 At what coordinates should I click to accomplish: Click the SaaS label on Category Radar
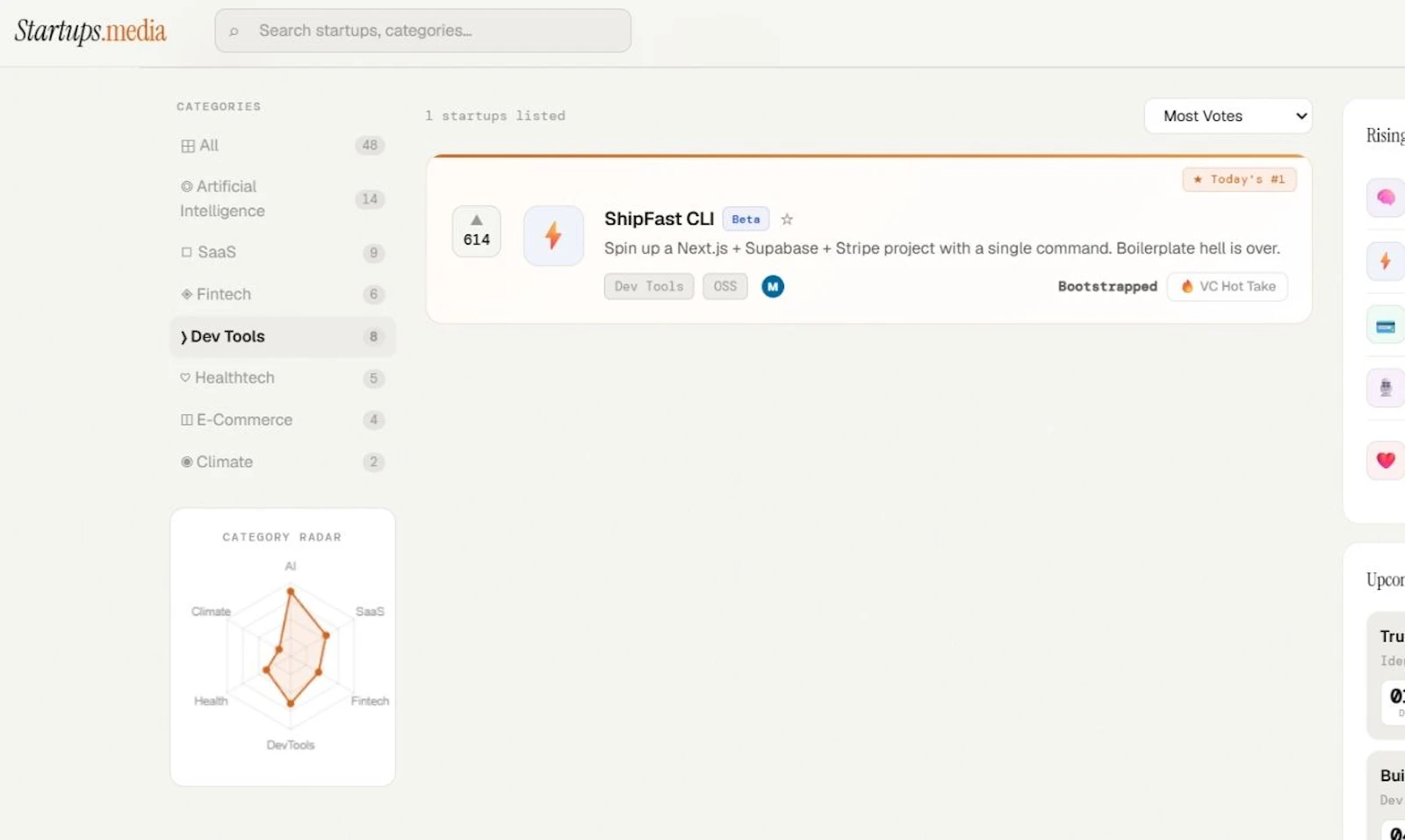(370, 611)
